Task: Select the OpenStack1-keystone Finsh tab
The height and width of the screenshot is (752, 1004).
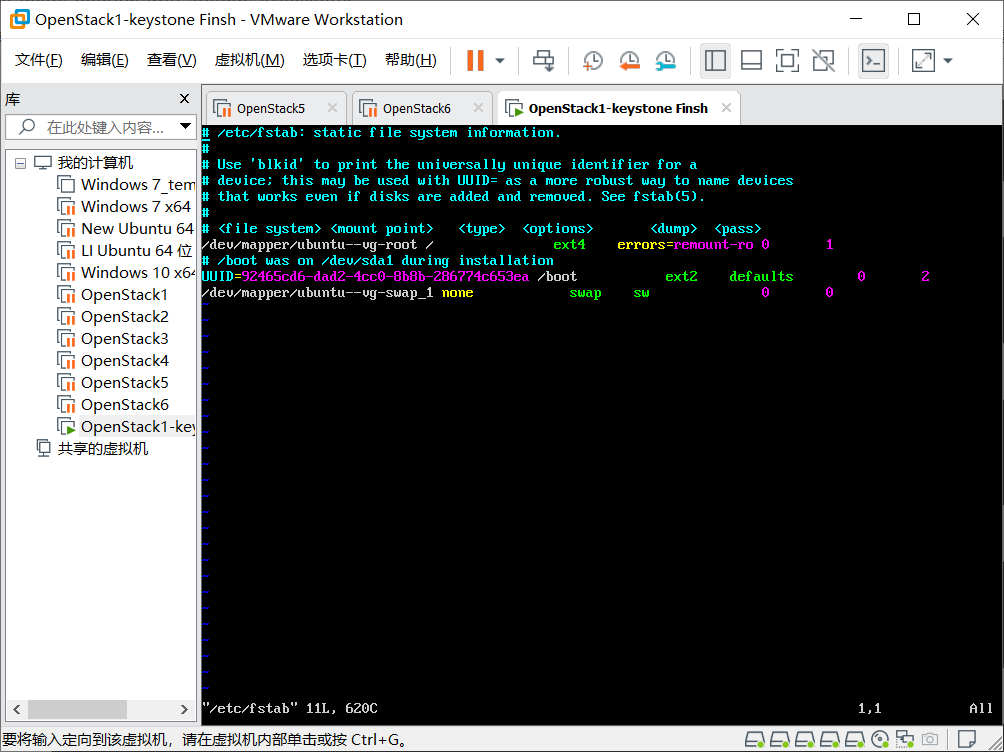Action: [x=618, y=109]
